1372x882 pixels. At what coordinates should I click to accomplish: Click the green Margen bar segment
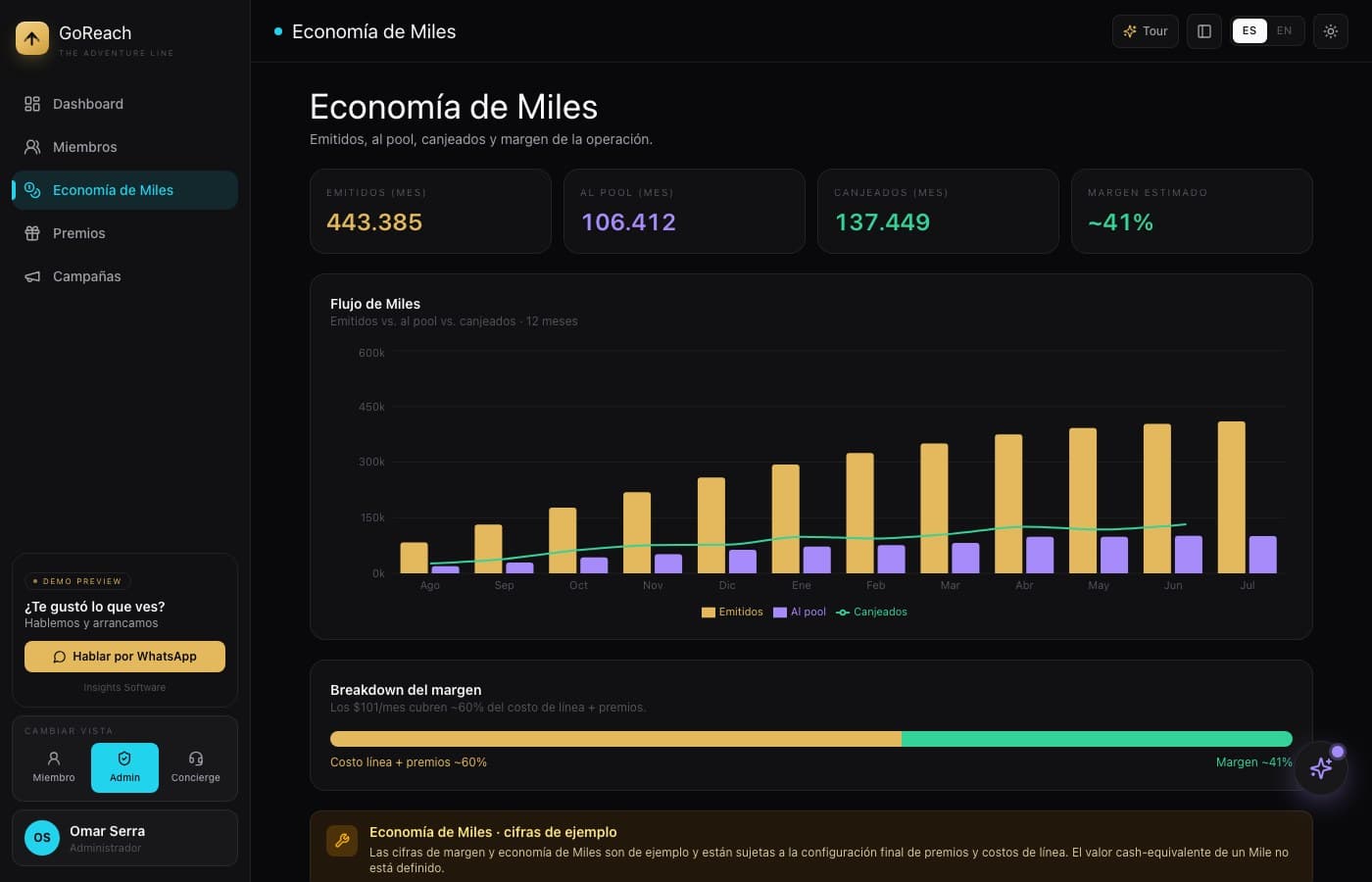tap(1097, 739)
